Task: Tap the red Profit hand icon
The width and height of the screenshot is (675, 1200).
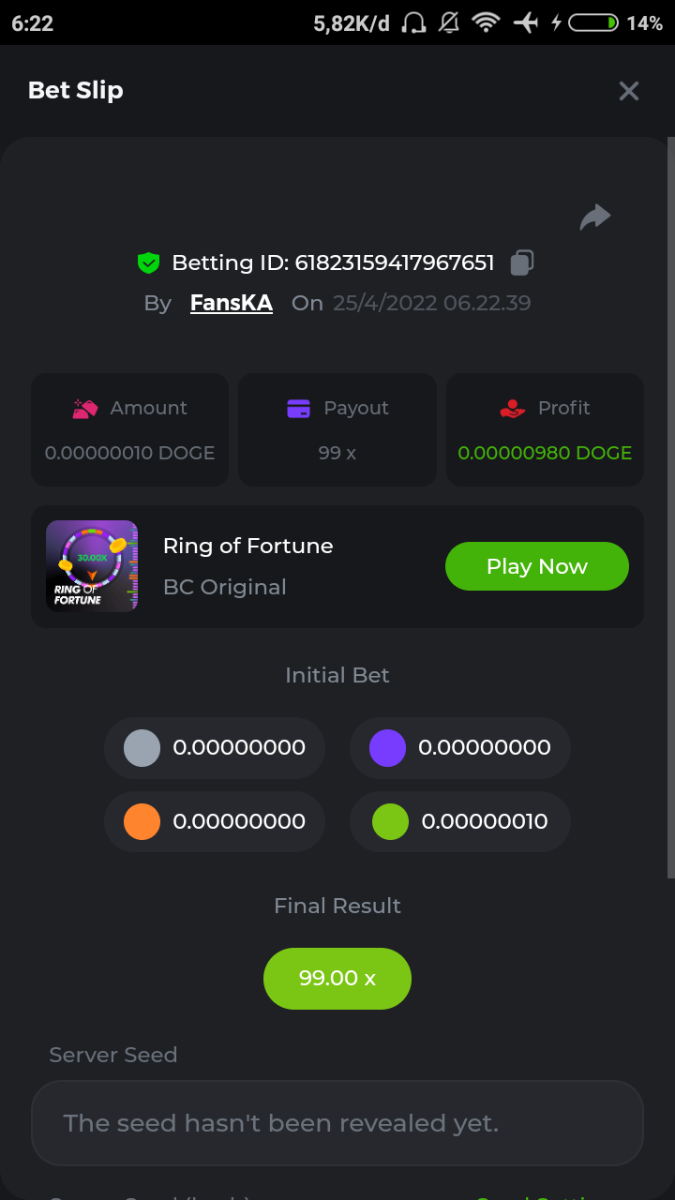Action: coord(512,408)
